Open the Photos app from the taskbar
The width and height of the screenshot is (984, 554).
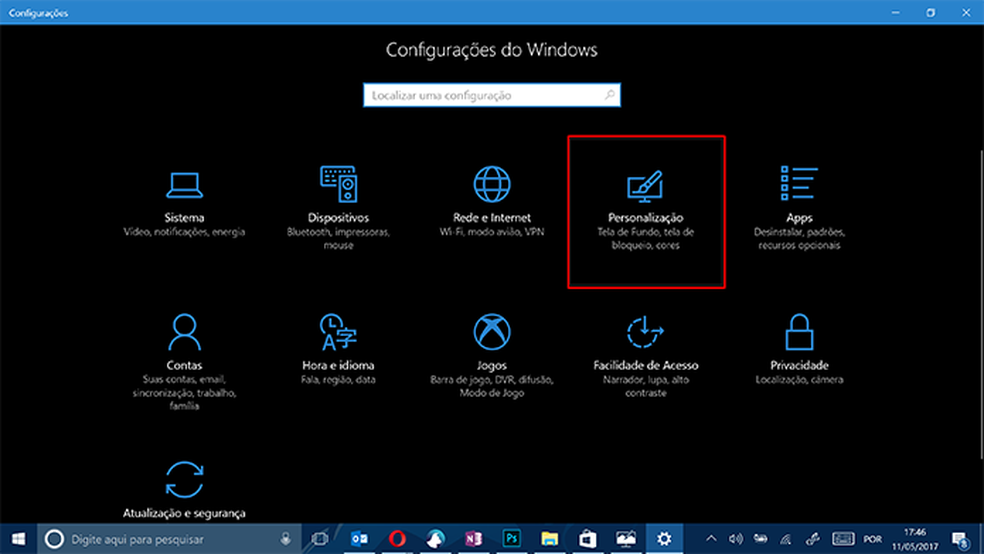pos(626,539)
